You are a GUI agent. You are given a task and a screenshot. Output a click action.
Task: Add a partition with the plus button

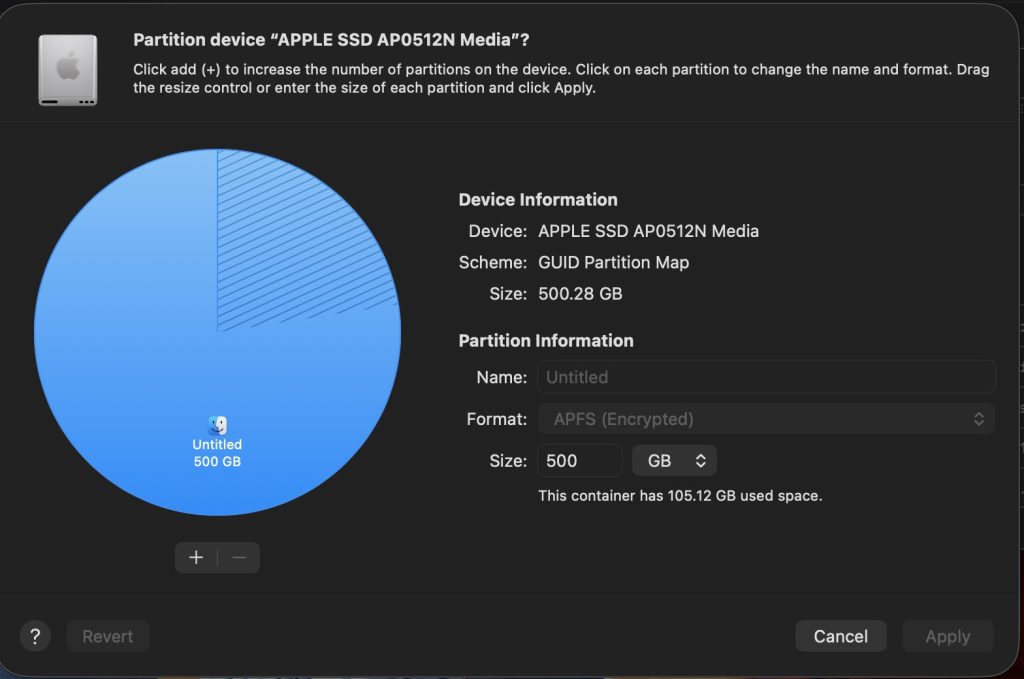pyautogui.click(x=196, y=558)
